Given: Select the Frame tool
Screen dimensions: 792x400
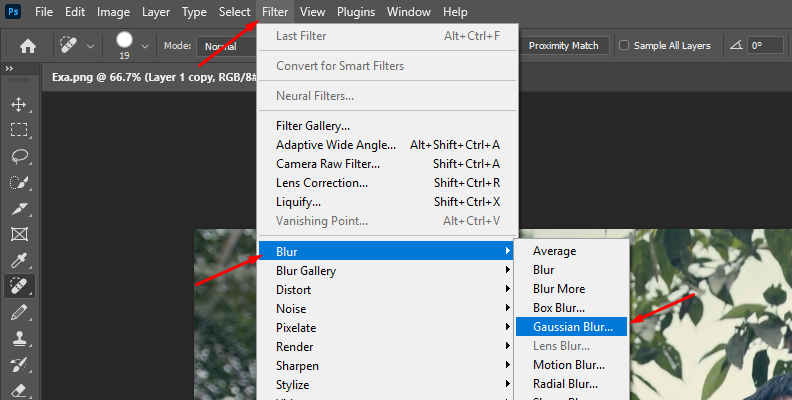Looking at the screenshot, I should click(x=19, y=234).
